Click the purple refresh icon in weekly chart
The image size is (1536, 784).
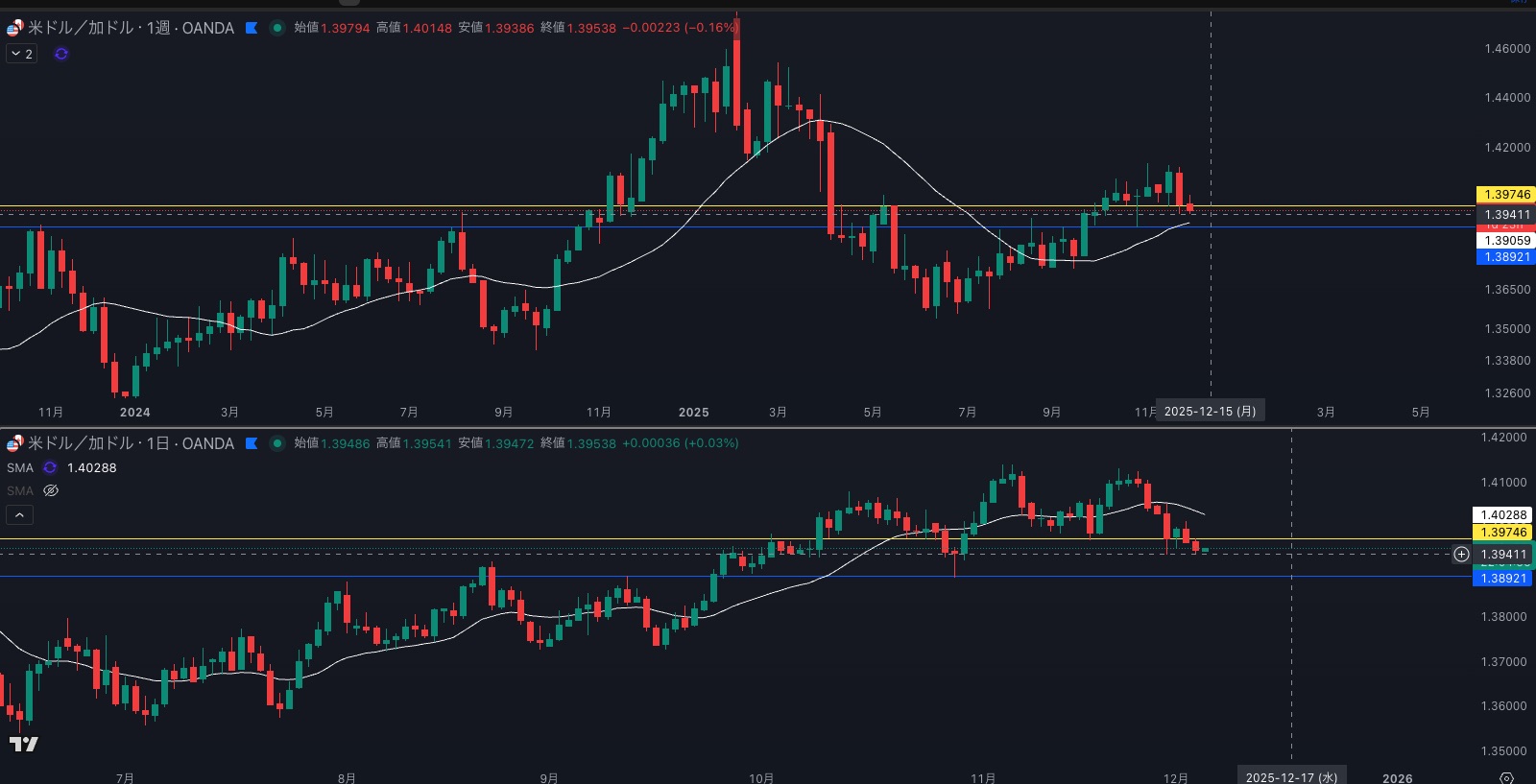click(61, 54)
